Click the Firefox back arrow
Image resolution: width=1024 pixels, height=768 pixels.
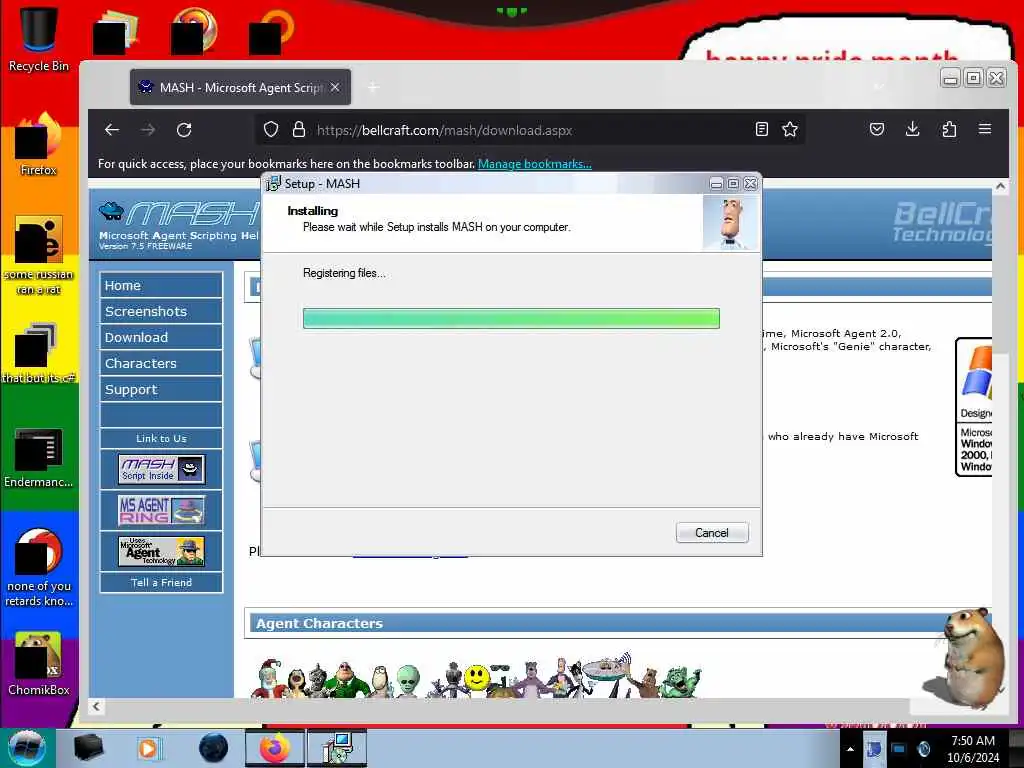pyautogui.click(x=112, y=130)
